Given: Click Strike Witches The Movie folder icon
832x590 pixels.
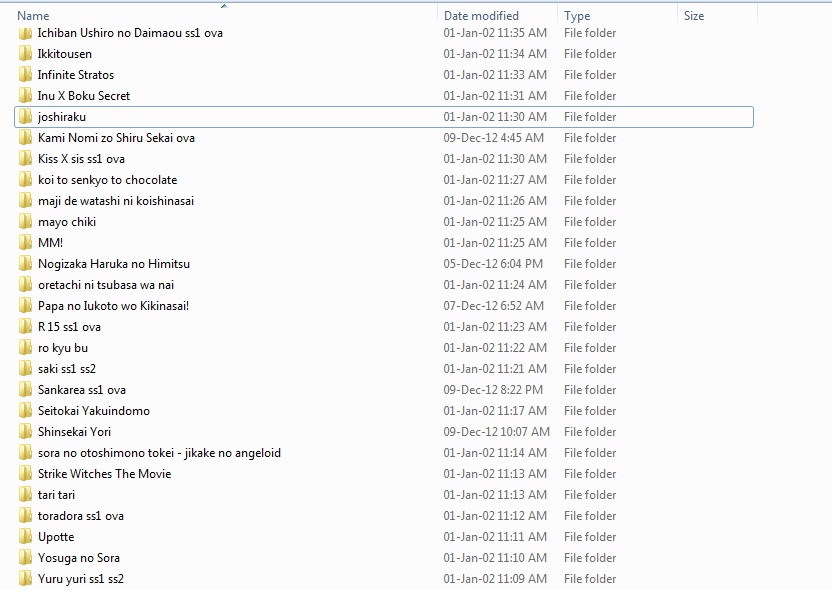Looking at the screenshot, I should coord(25,474).
